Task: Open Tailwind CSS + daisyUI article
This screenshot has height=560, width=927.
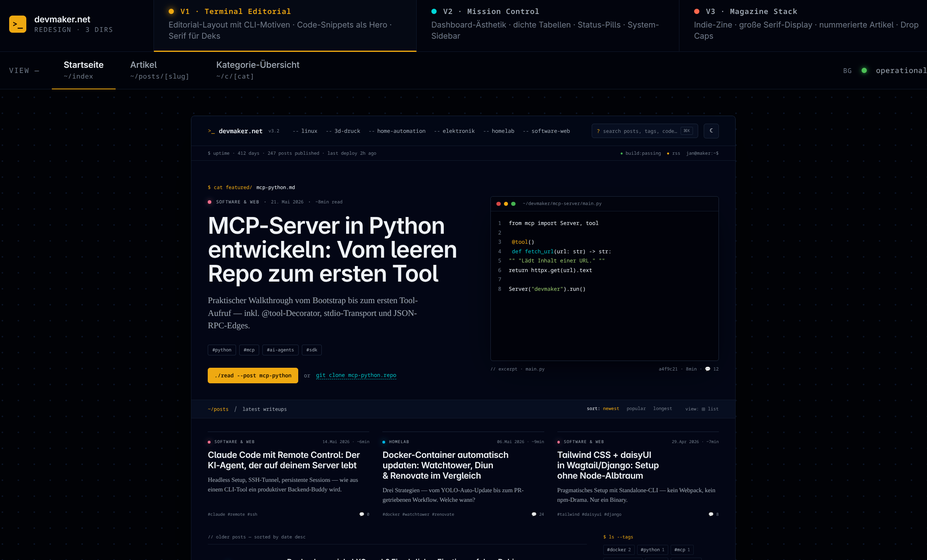Action: 608,465
